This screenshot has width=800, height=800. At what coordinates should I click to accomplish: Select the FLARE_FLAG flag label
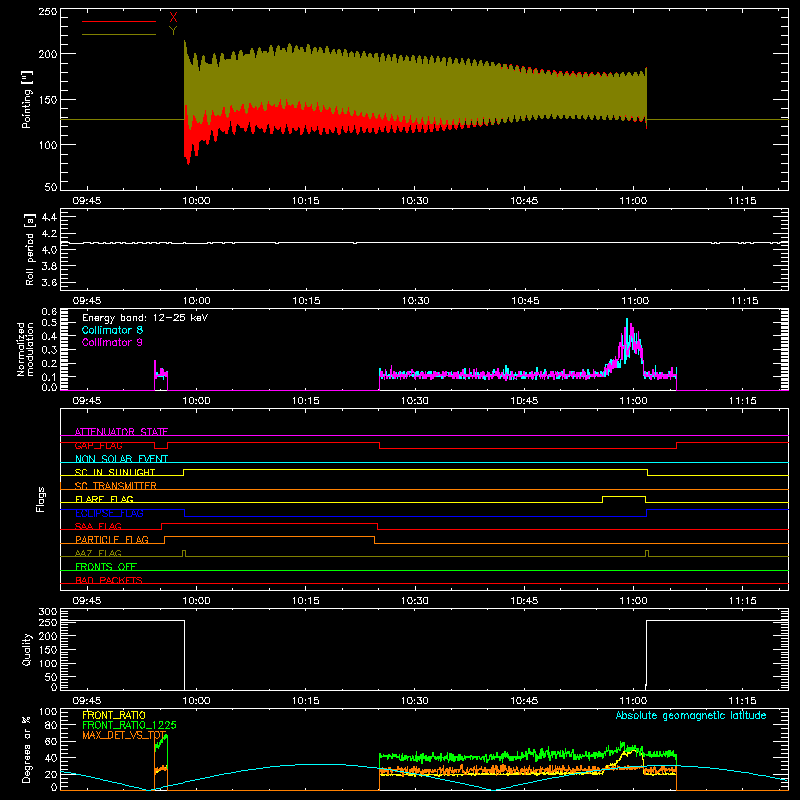point(104,499)
